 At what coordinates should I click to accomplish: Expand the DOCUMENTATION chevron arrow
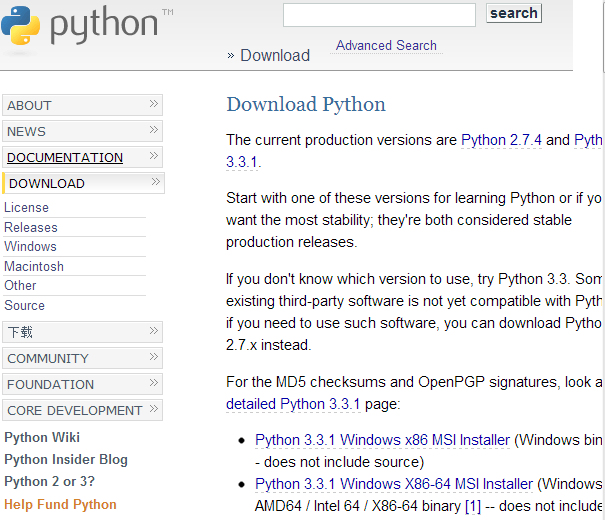154,155
